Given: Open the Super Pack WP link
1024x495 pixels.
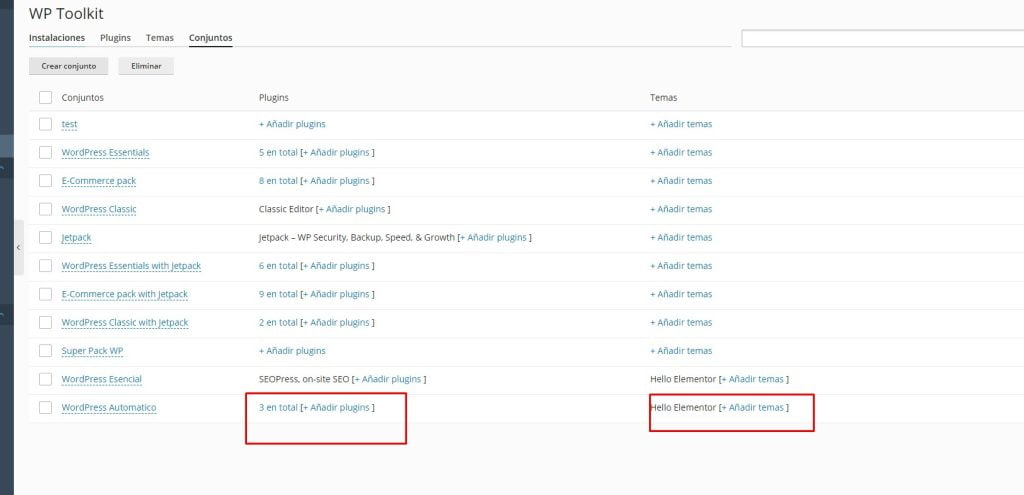Looking at the screenshot, I should point(92,351).
